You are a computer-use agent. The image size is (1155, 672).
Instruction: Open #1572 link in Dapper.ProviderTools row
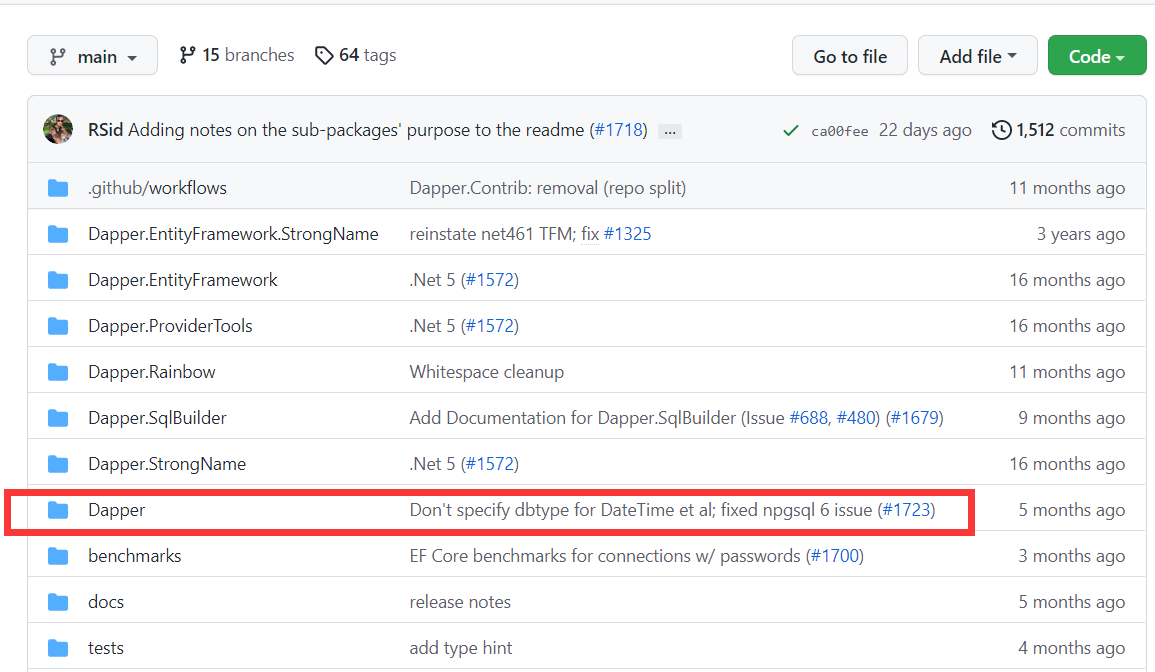pos(490,326)
